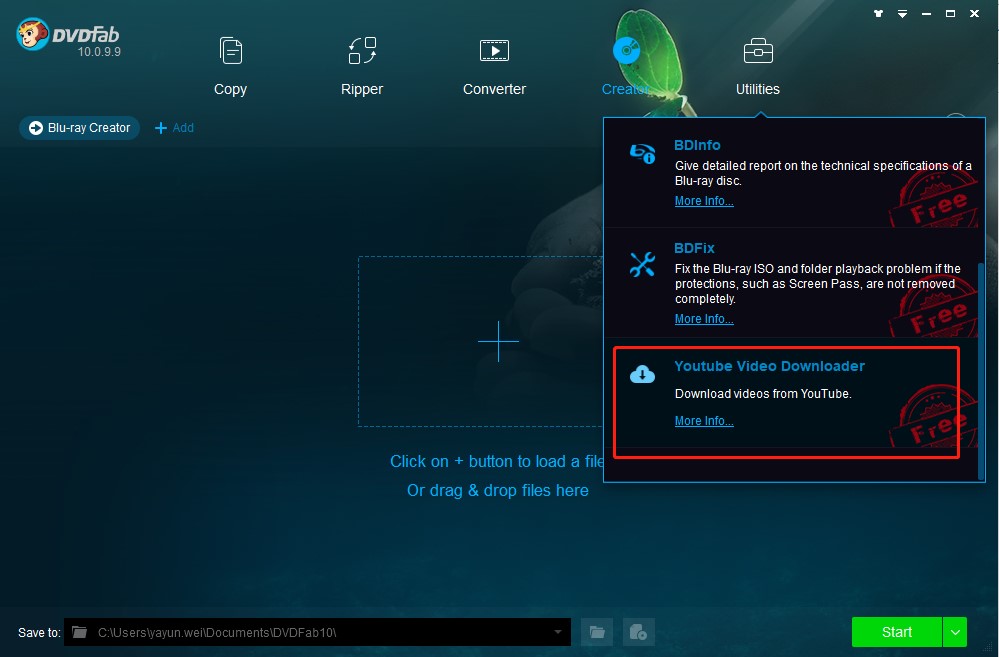
Task: Select Youtube Video Downloader title
Action: (770, 366)
